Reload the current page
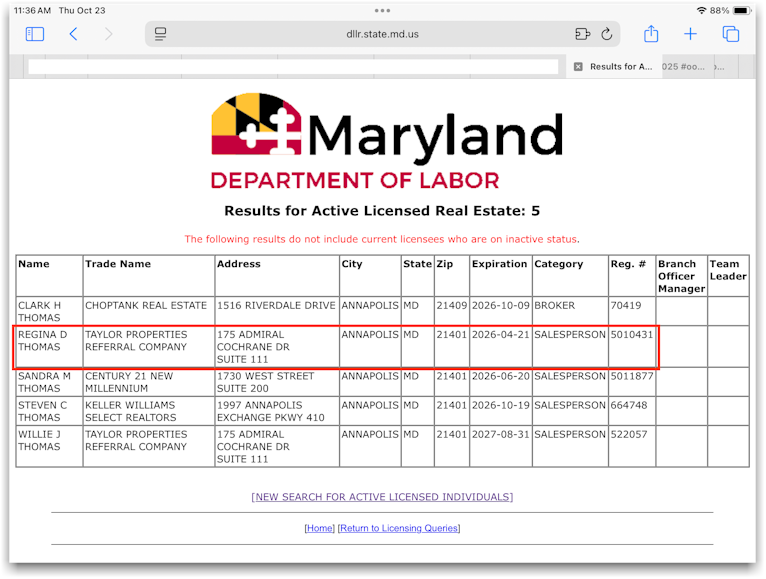 [606, 34]
